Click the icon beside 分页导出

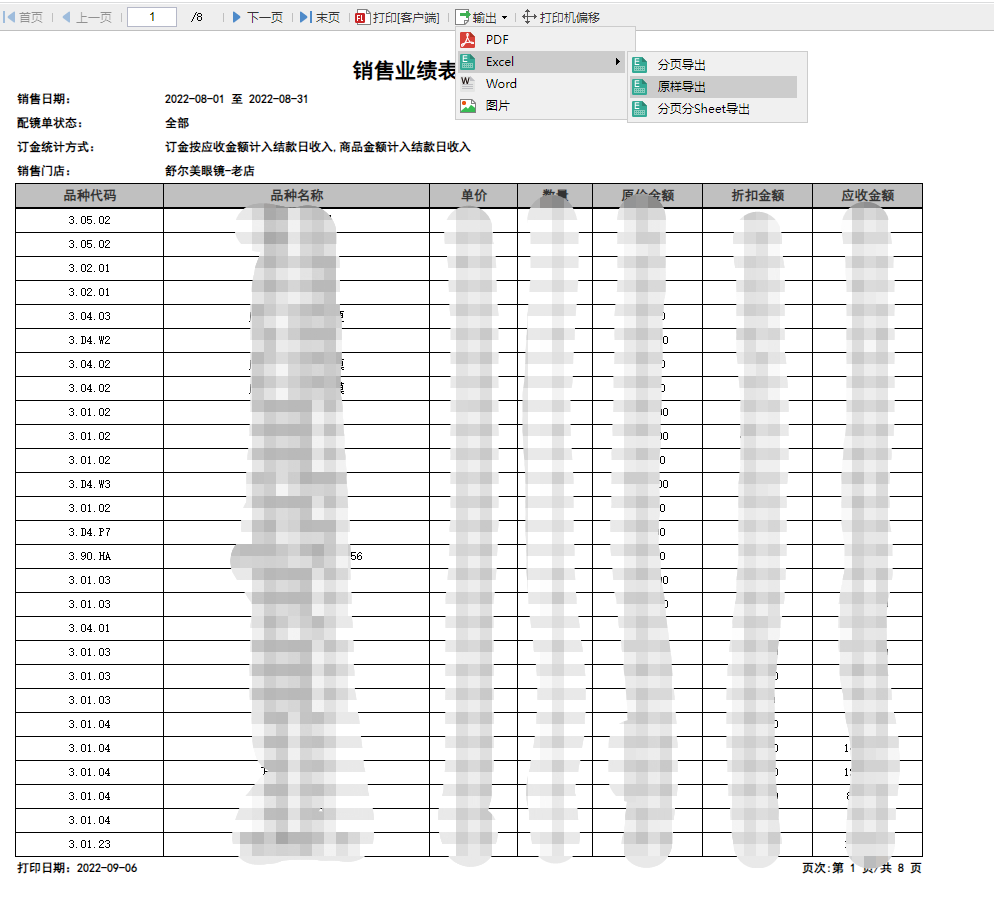click(x=640, y=65)
